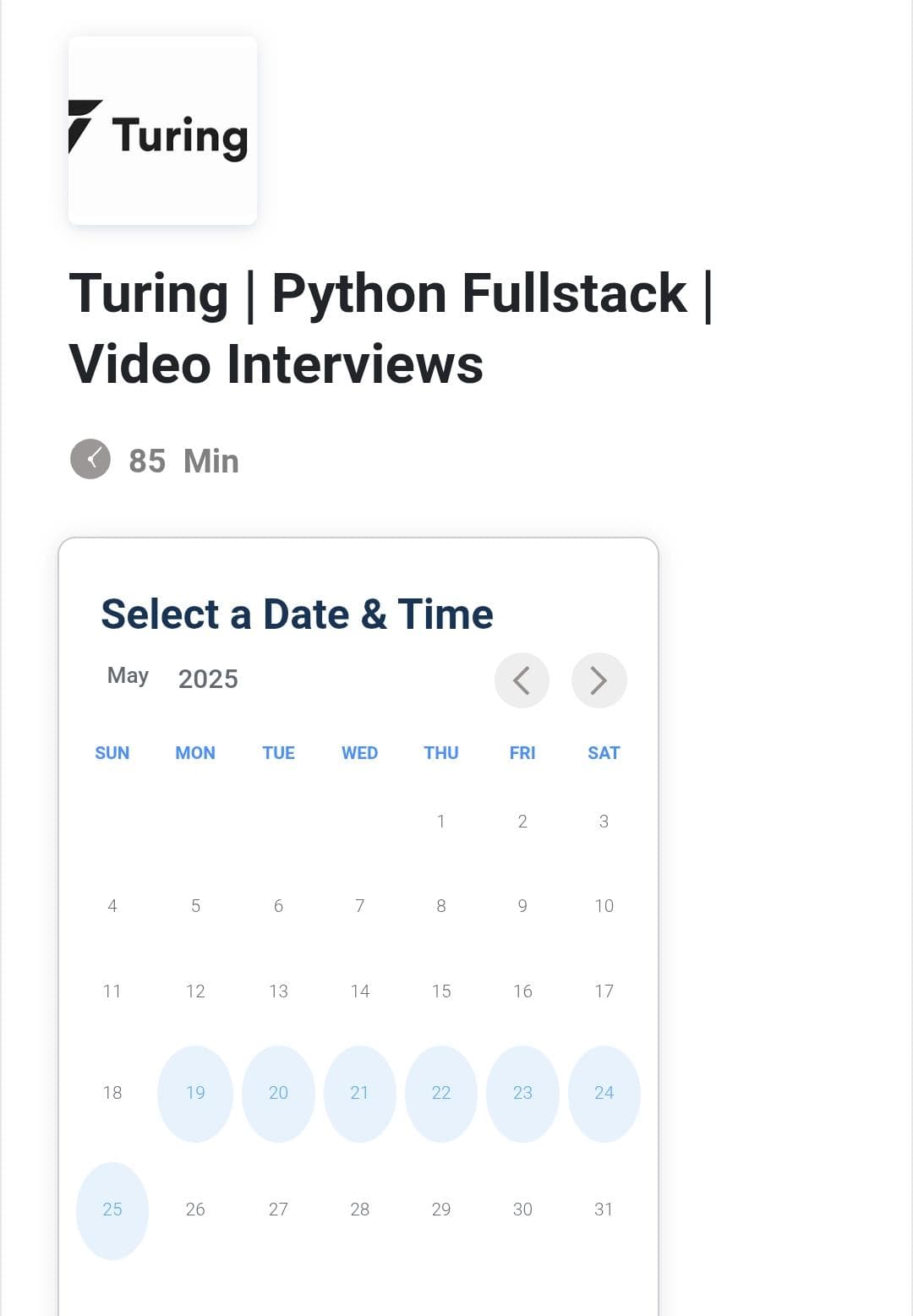This screenshot has width=913, height=1316.
Task: Click the Select a Date & Time heading
Action: pos(297,614)
